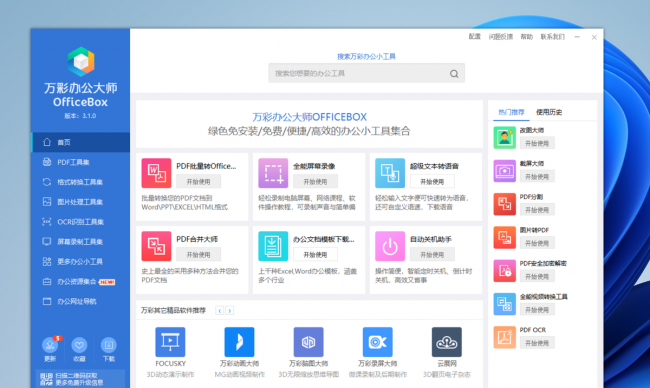Click the 万彩脑图大师 icon
The width and height of the screenshot is (650, 388).
pos(308,342)
